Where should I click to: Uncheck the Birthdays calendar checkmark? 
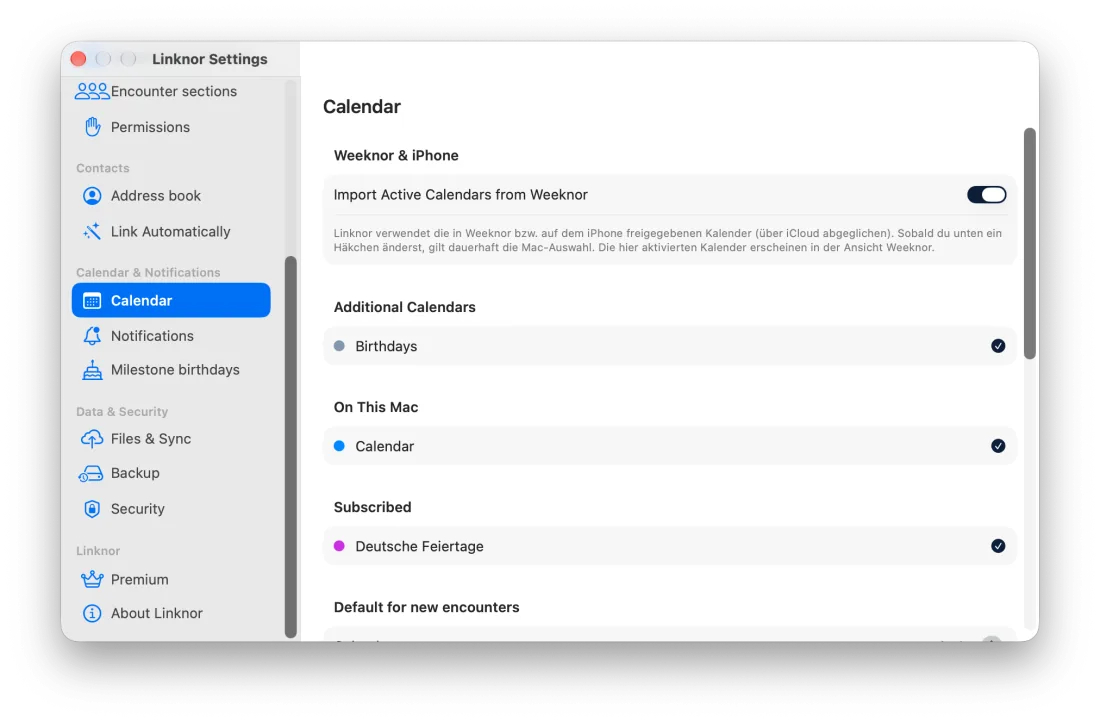pyautogui.click(x=998, y=346)
